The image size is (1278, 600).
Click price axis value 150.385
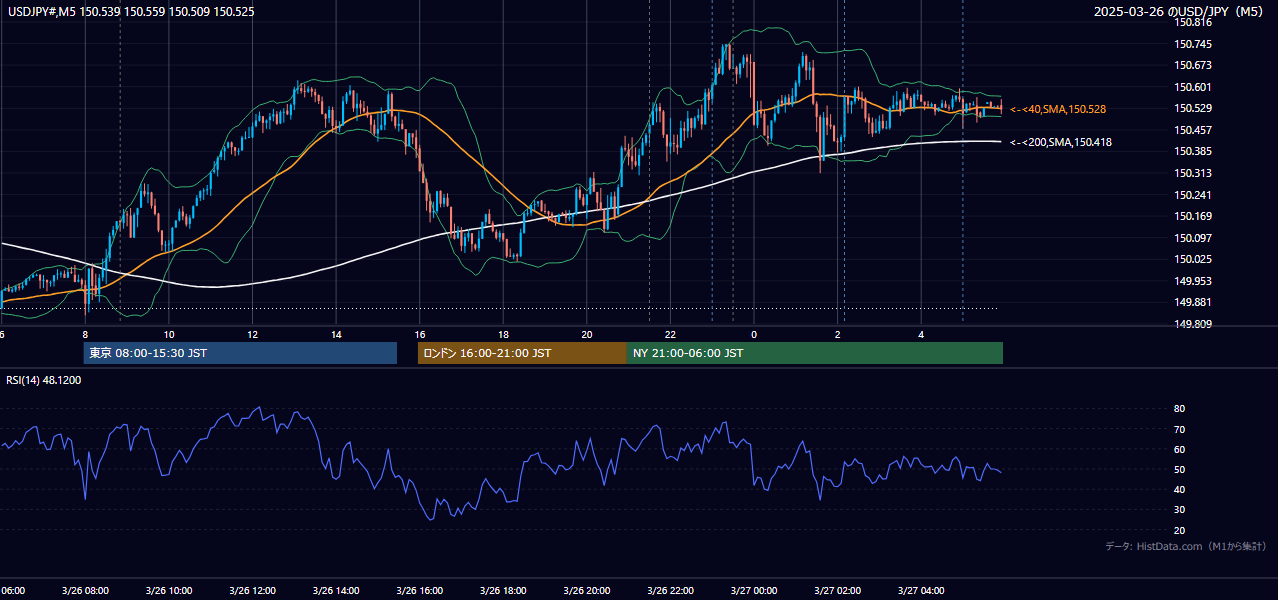tap(1193, 151)
